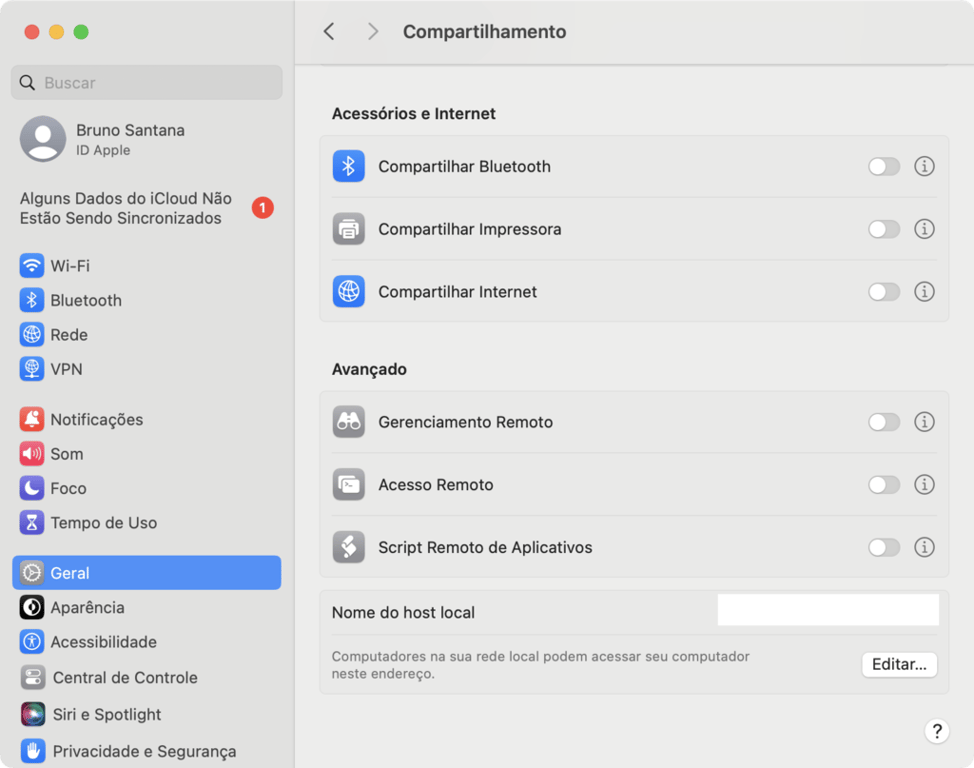Open Bruno Santana ID Apple account
The width and height of the screenshot is (974, 768).
coord(130,139)
